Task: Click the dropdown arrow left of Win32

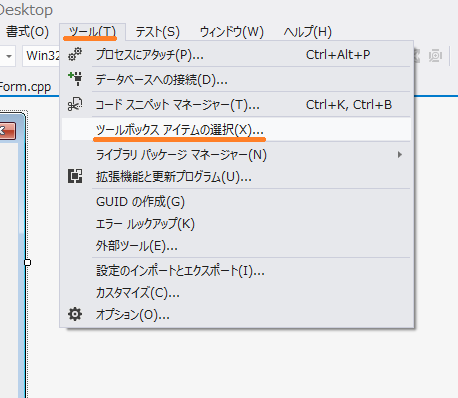Action: pos(9,56)
